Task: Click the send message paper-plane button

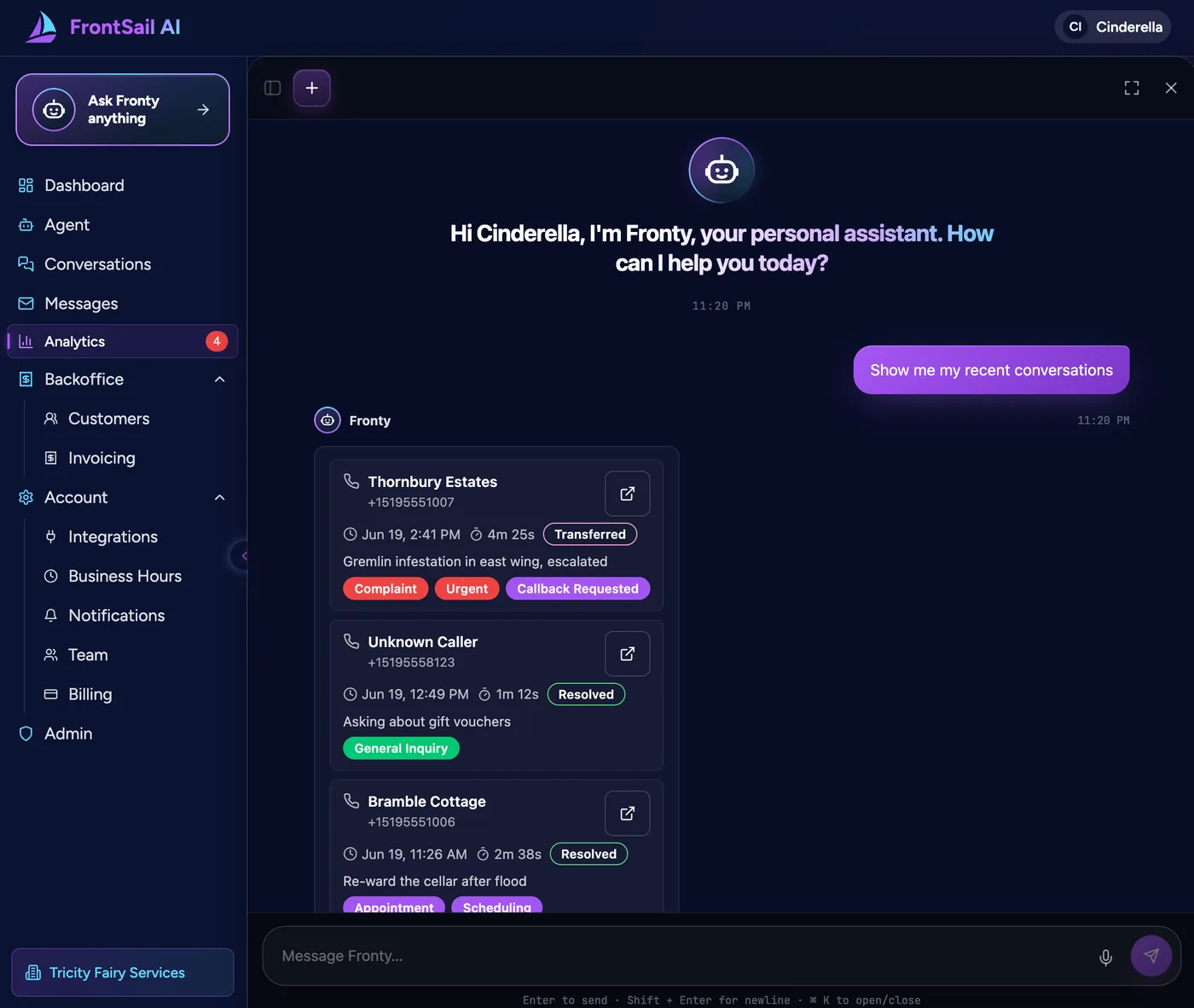Action: (x=1151, y=956)
